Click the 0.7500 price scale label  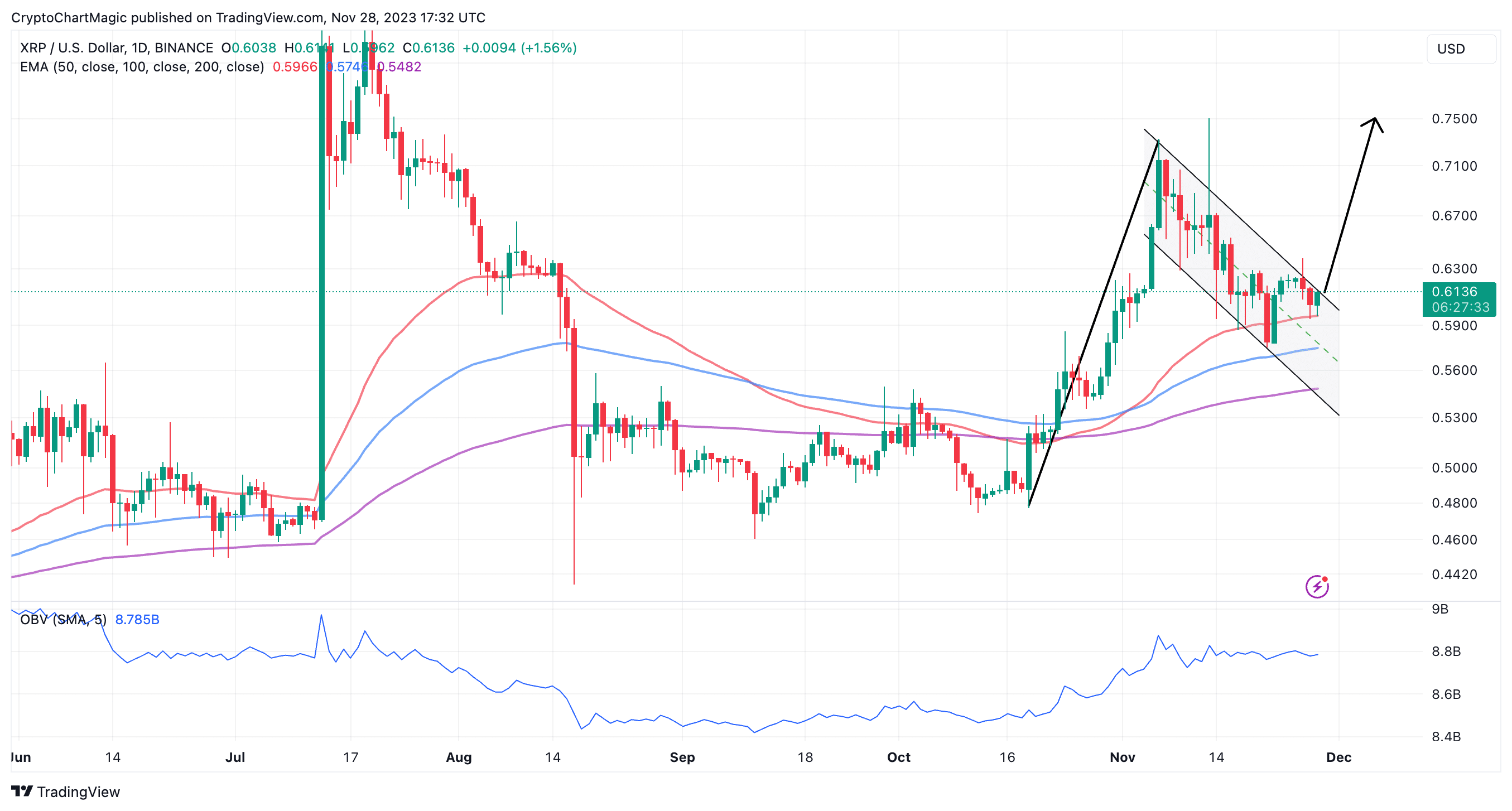(1454, 119)
